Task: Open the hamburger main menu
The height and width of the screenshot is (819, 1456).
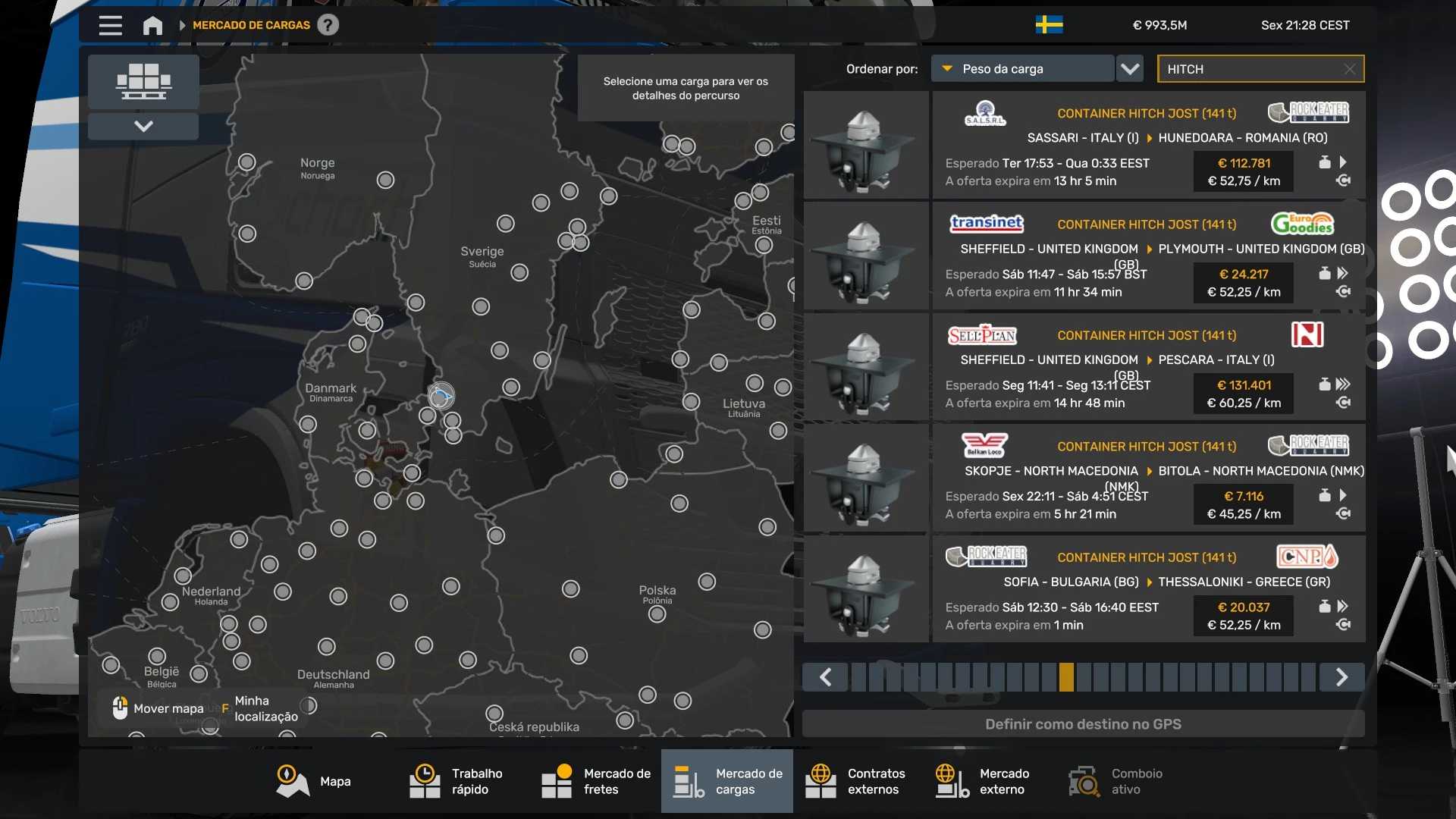Action: click(x=110, y=26)
